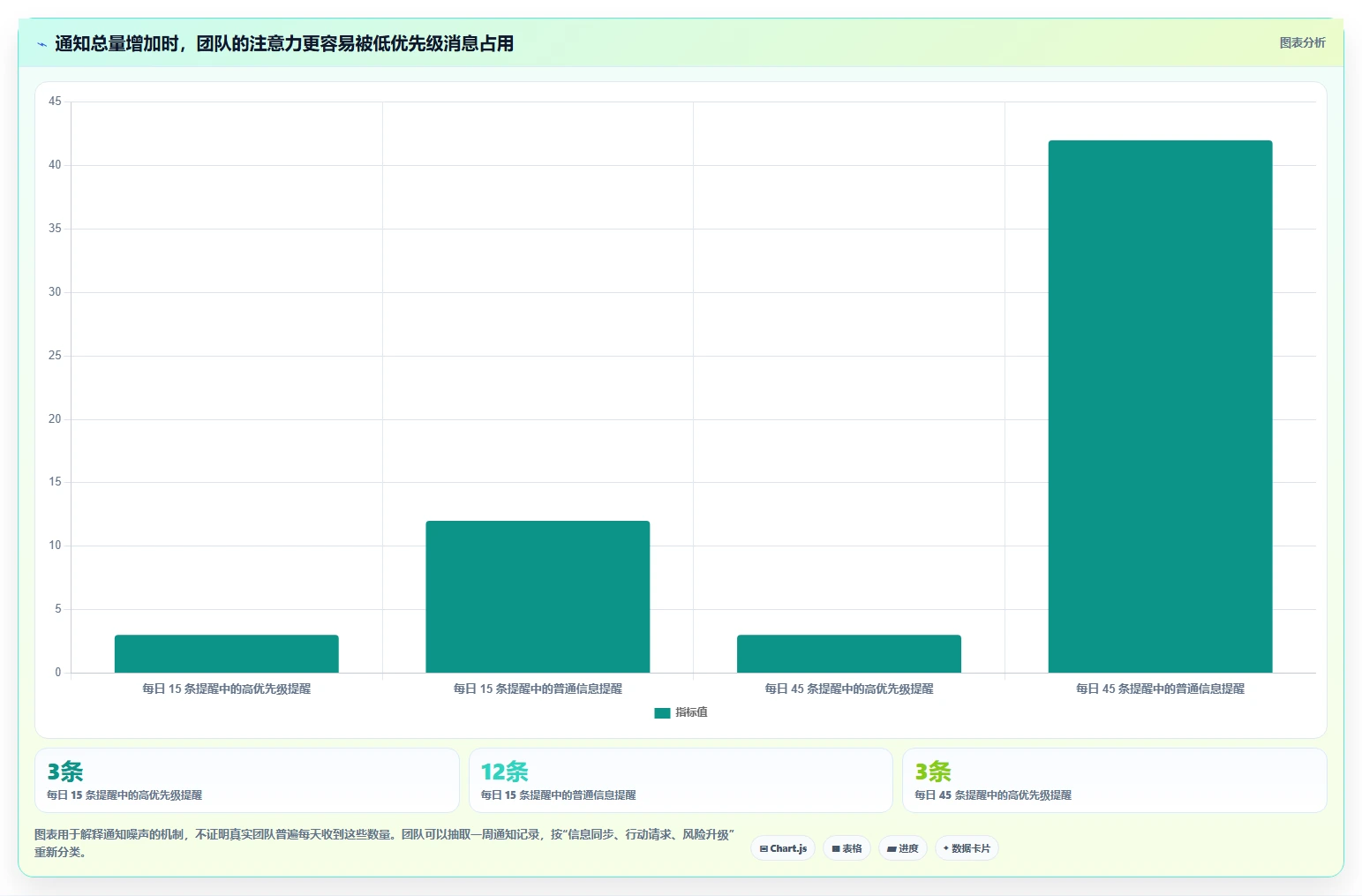Screen dimensions: 1362x896
Task: Select the tall bar for 每日 45 条提醒中的普通信息提醒
Action: 1160,406
